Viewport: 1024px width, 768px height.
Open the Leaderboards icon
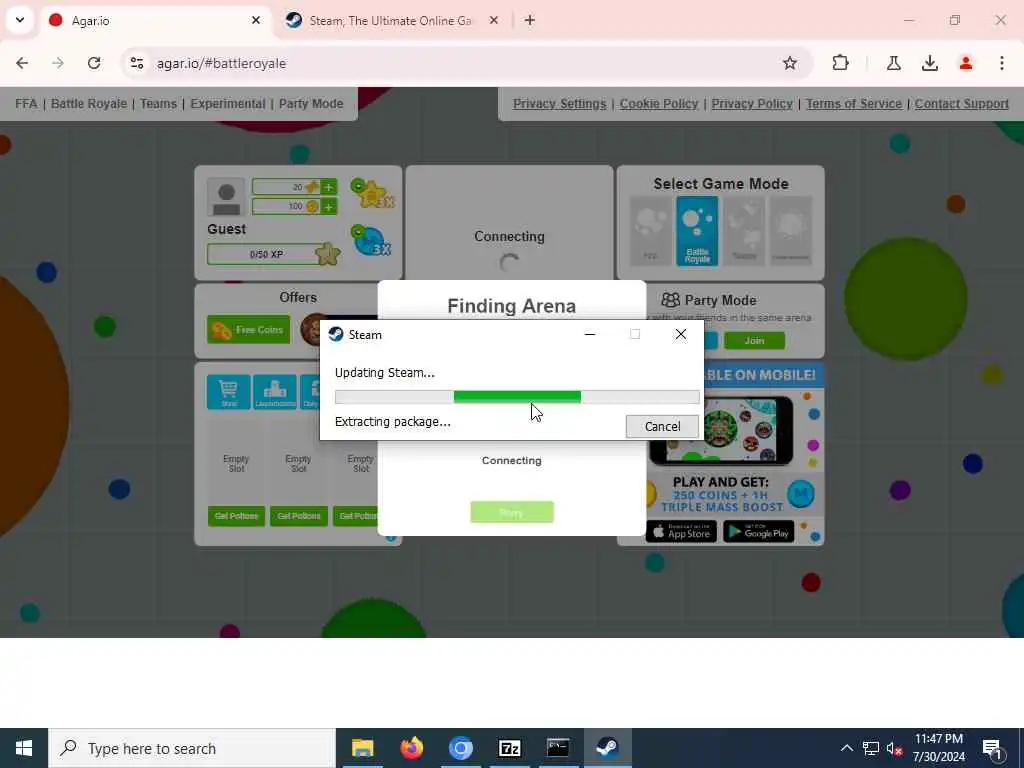coord(275,392)
